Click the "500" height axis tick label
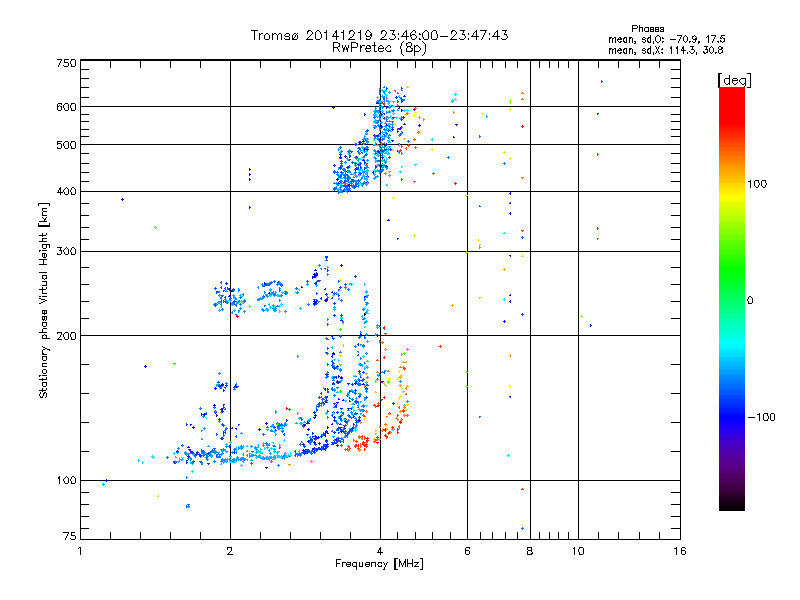The image size is (800, 600). click(66, 145)
